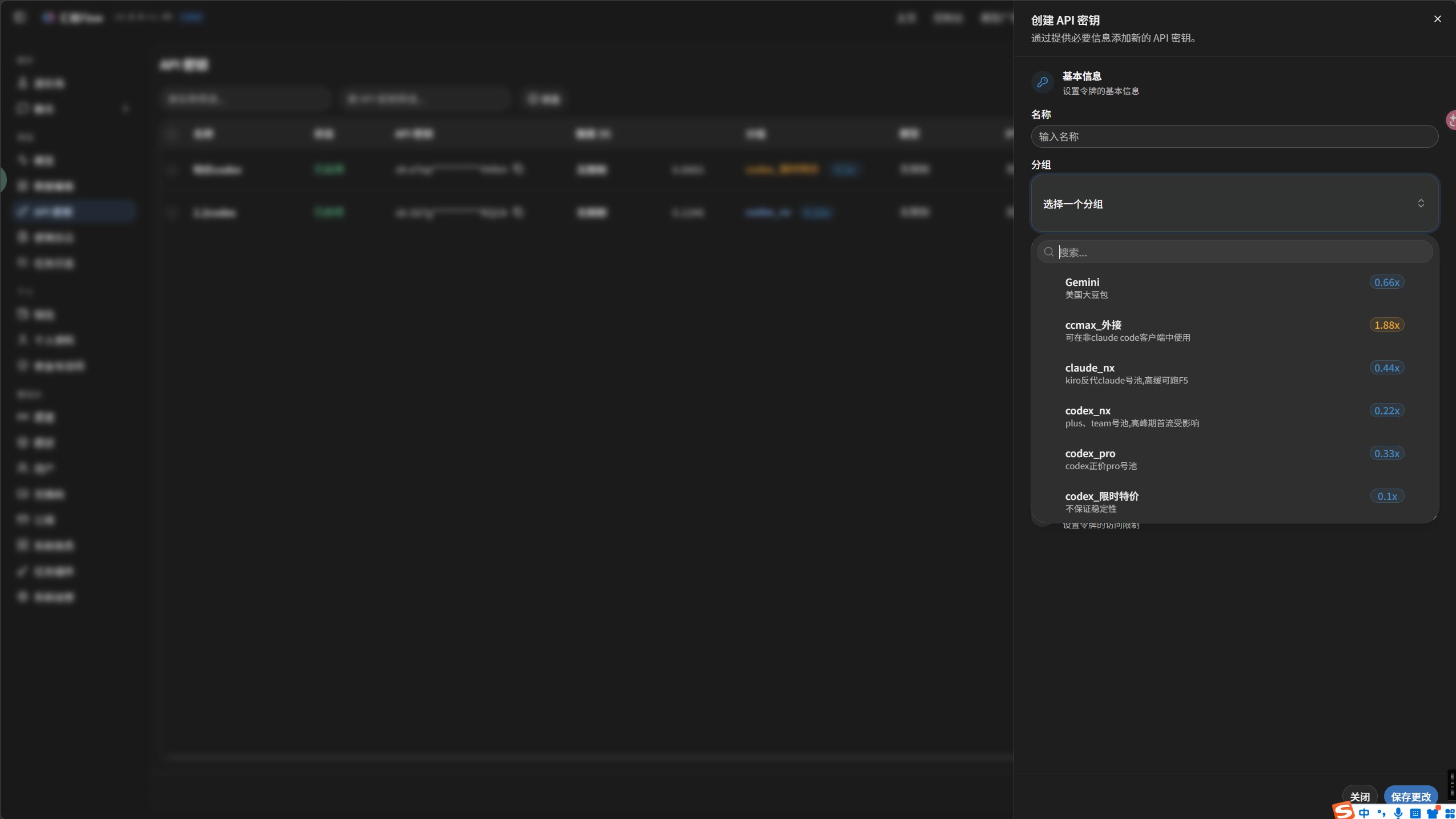Open the IME soft keyboard icon
This screenshot has height=819, width=1456.
pos(1415,813)
